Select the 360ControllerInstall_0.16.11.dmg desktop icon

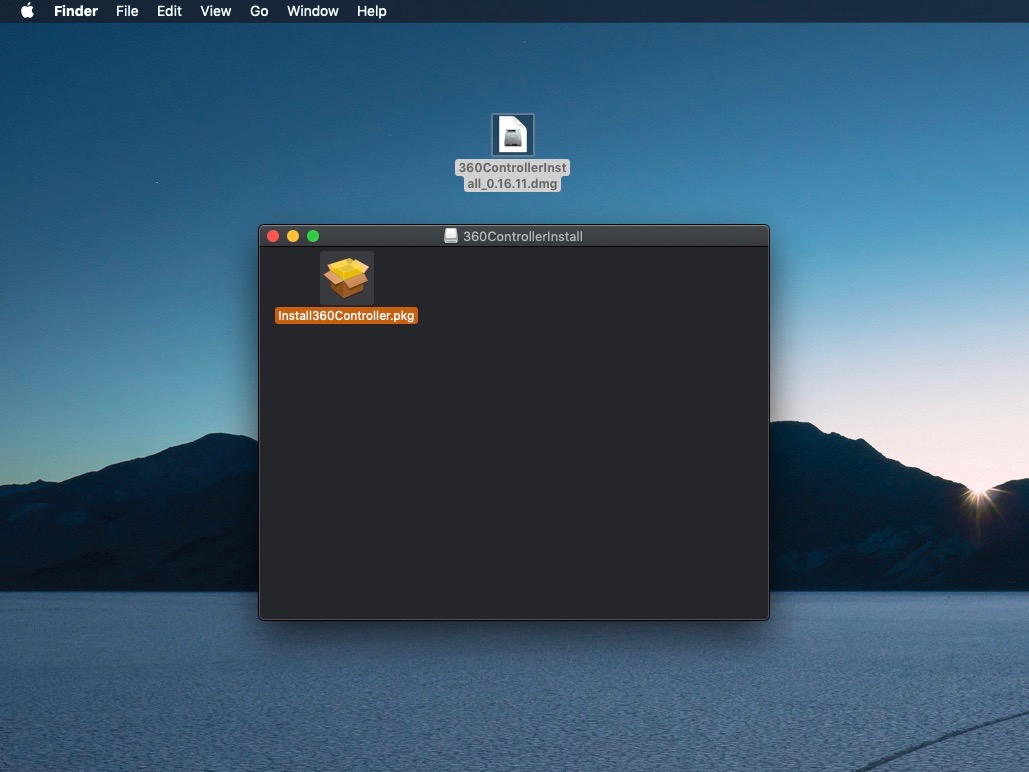[x=512, y=133]
